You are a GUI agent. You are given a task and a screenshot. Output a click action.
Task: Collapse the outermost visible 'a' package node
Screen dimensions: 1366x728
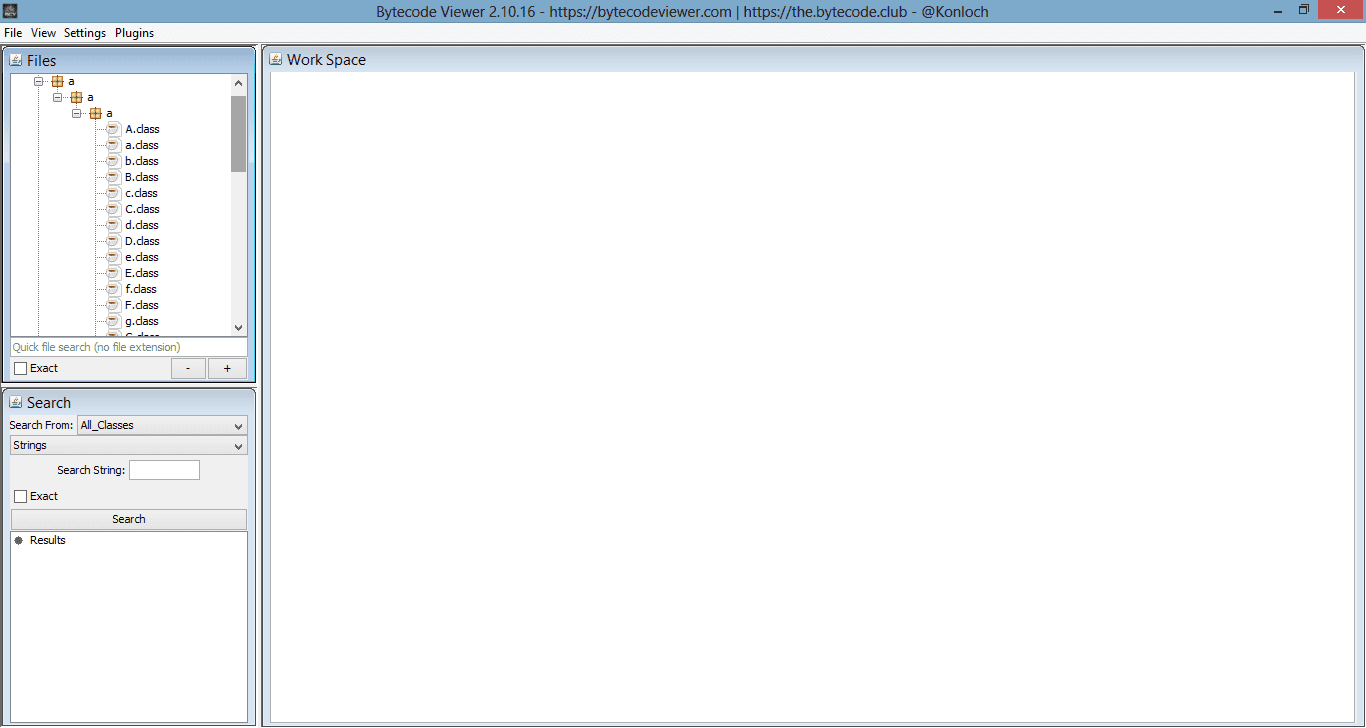[x=39, y=81]
